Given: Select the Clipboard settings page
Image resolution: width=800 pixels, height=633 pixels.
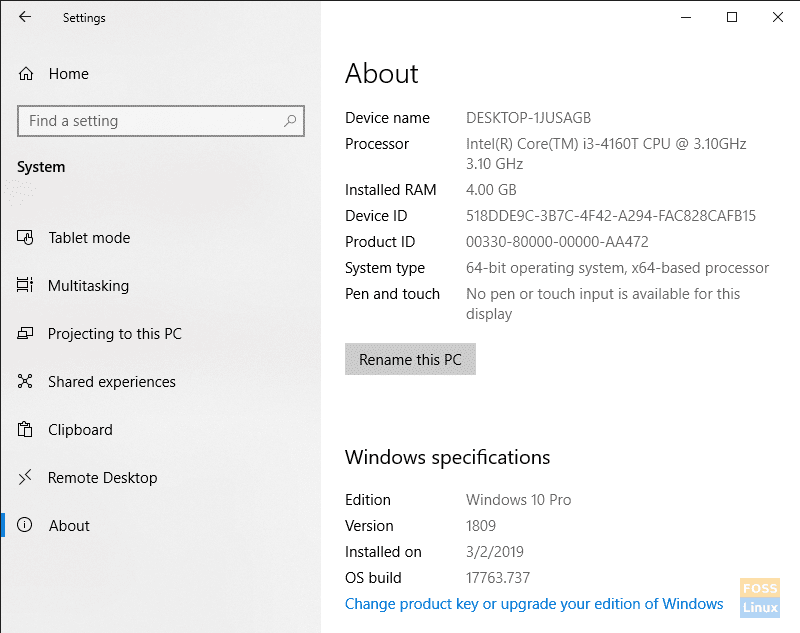Looking at the screenshot, I should click(80, 429).
